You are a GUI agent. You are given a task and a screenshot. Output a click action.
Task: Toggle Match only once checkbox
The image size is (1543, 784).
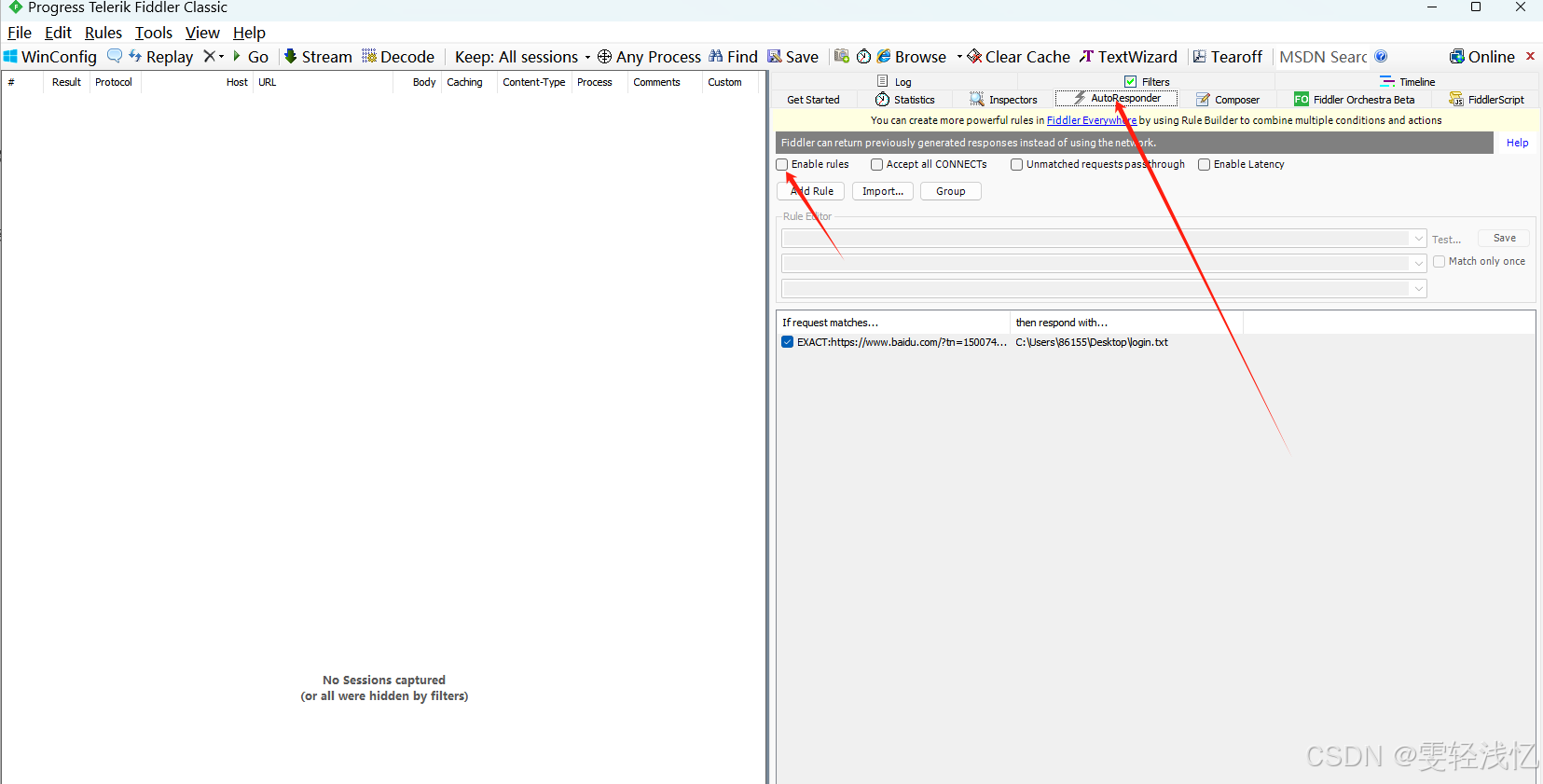(x=1439, y=262)
